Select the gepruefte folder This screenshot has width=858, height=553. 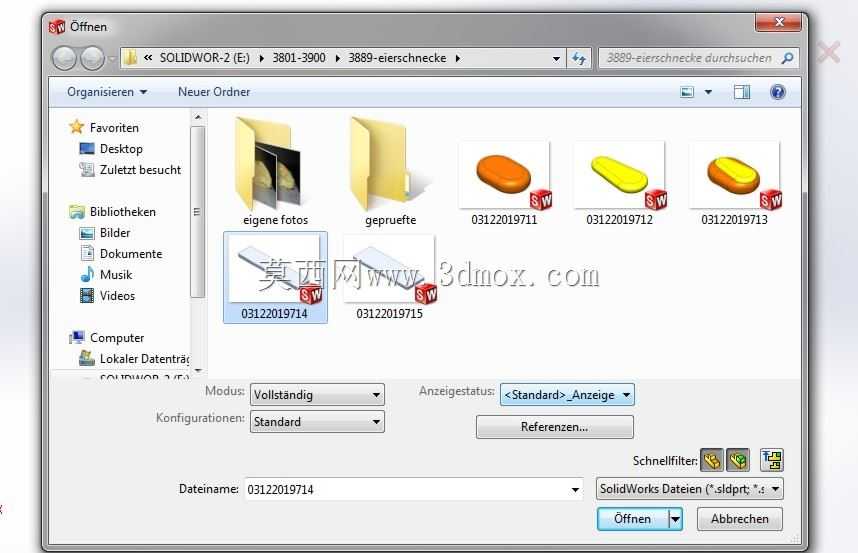390,171
